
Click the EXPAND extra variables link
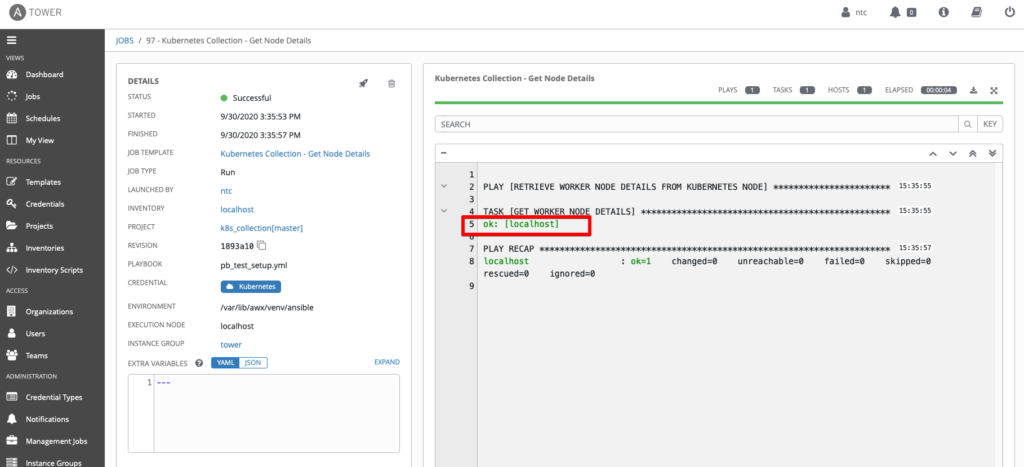point(387,362)
